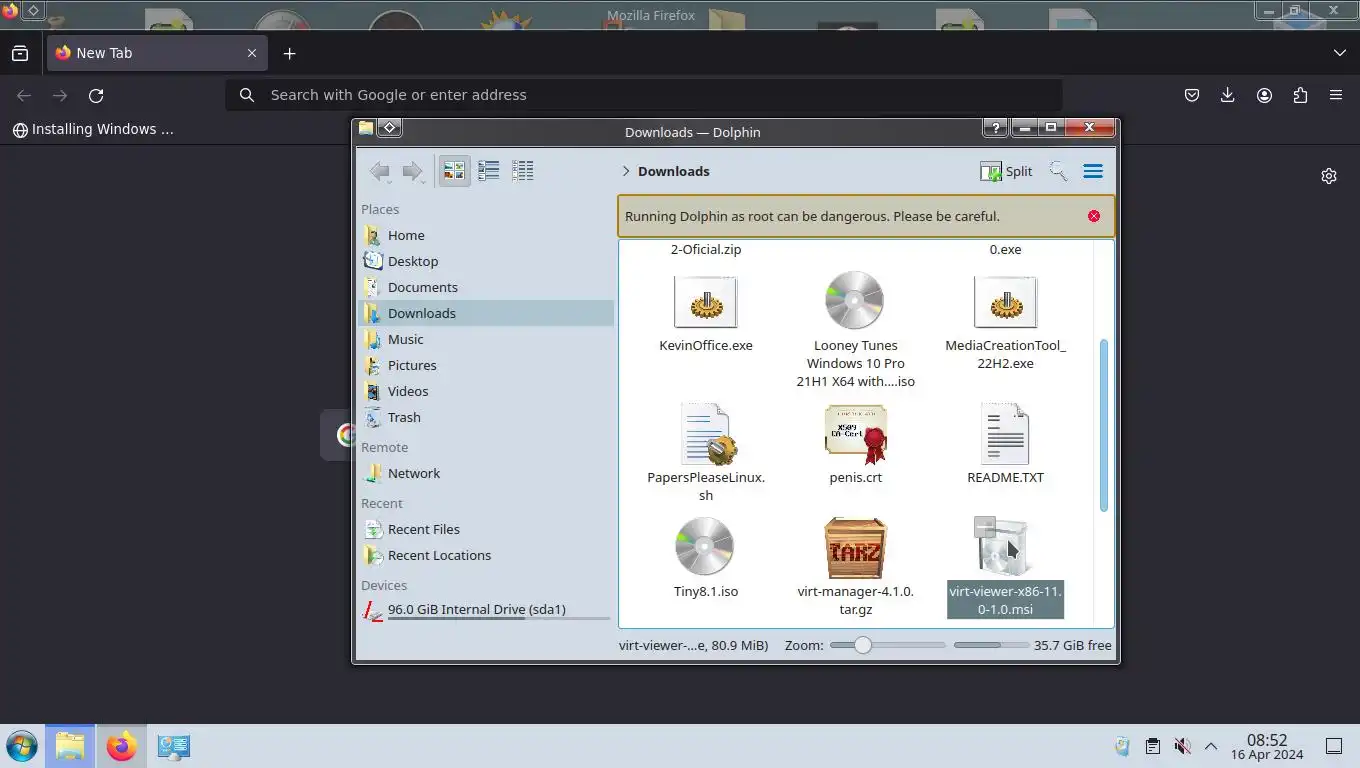
Task: Open Firefox View from the tab bar
Action: pos(19,53)
